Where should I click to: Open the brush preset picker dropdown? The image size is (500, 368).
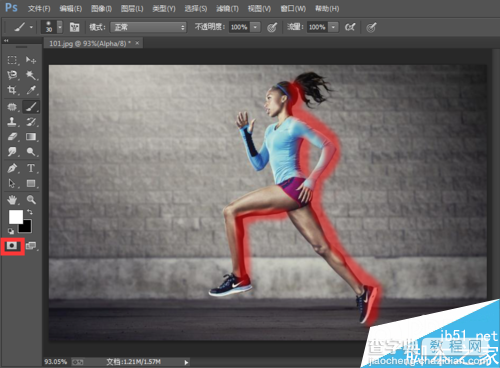click(60, 27)
